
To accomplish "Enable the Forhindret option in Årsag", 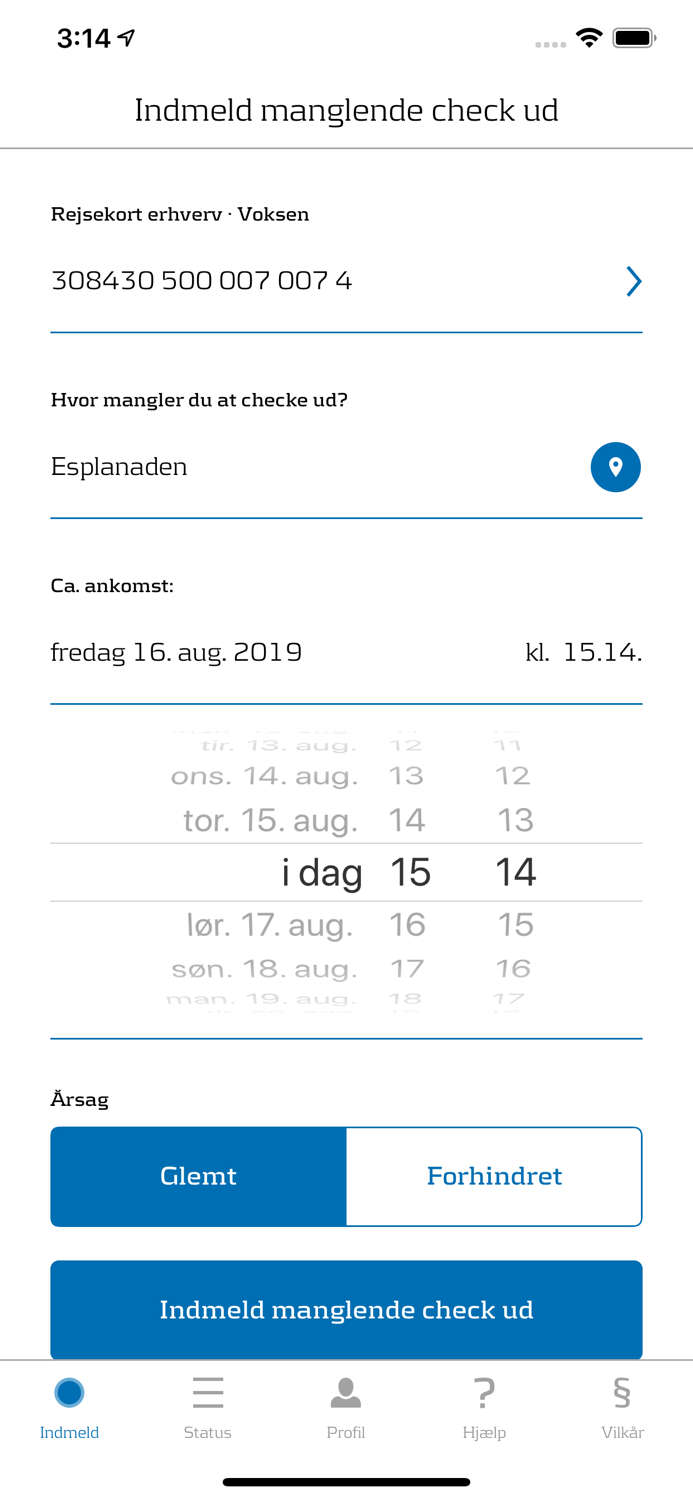I will click(x=494, y=1176).
